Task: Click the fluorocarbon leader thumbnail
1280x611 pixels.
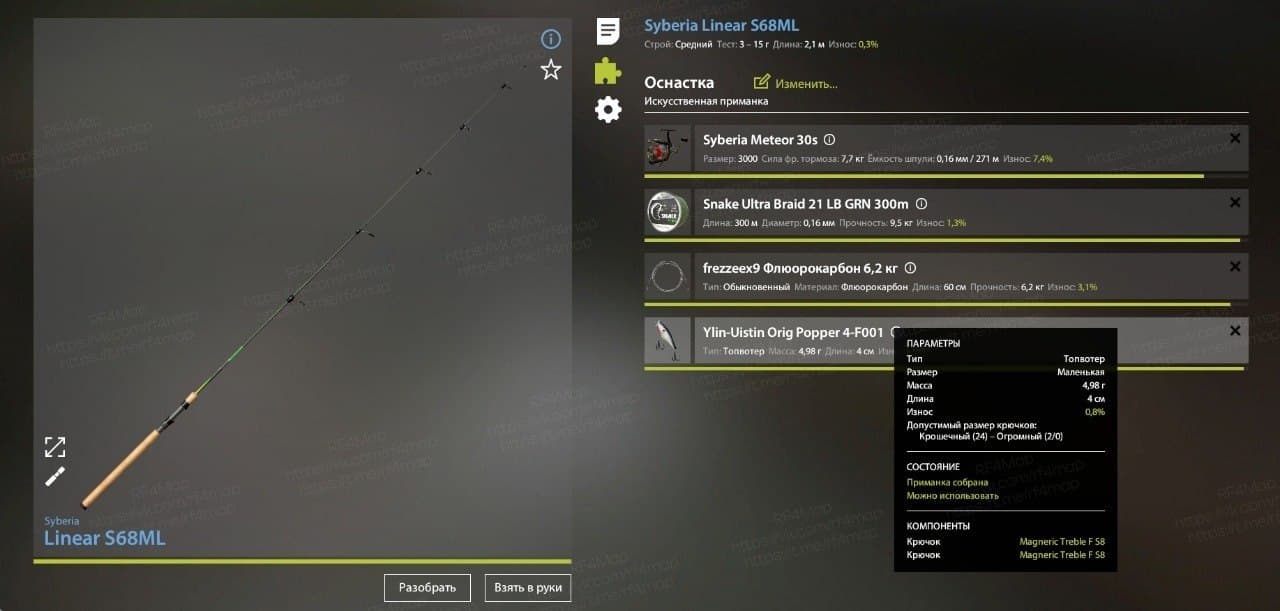Action: click(667, 276)
